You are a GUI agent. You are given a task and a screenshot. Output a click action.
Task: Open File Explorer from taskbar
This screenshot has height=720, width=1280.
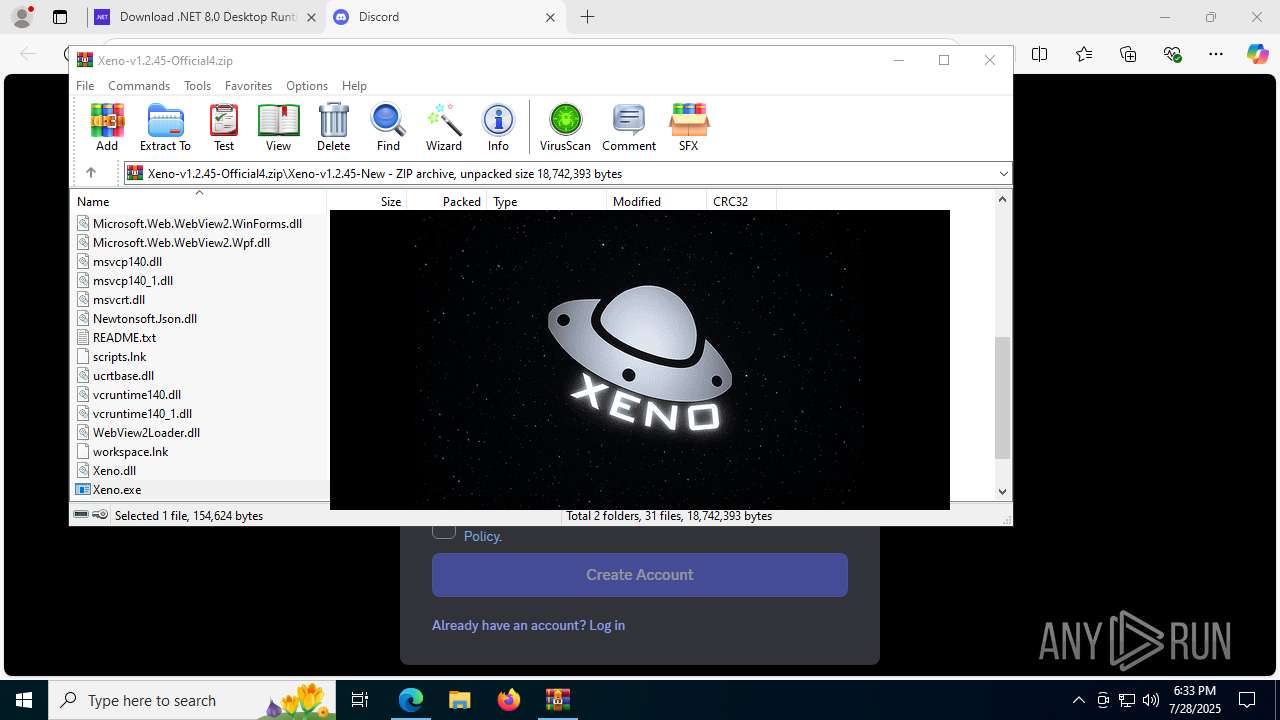[459, 700]
